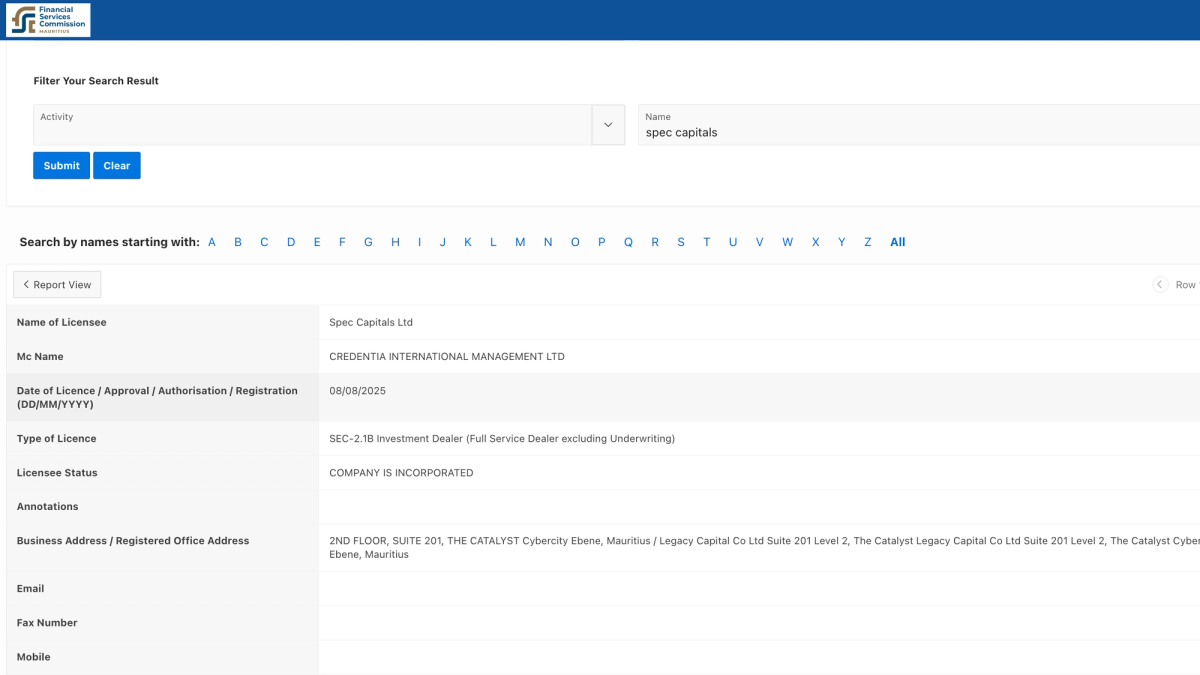This screenshot has width=1200, height=675.
Task: Filter names starting with O
Action: click(575, 242)
